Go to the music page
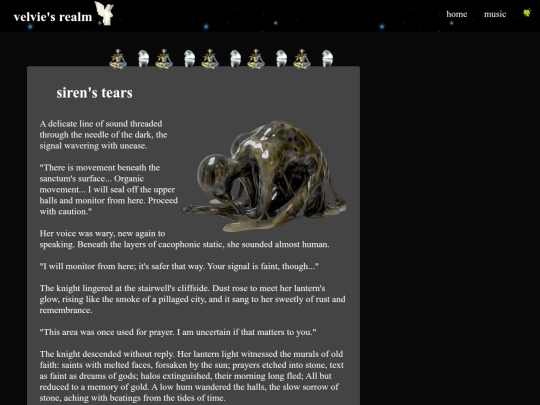The image size is (540, 405). [x=495, y=14]
